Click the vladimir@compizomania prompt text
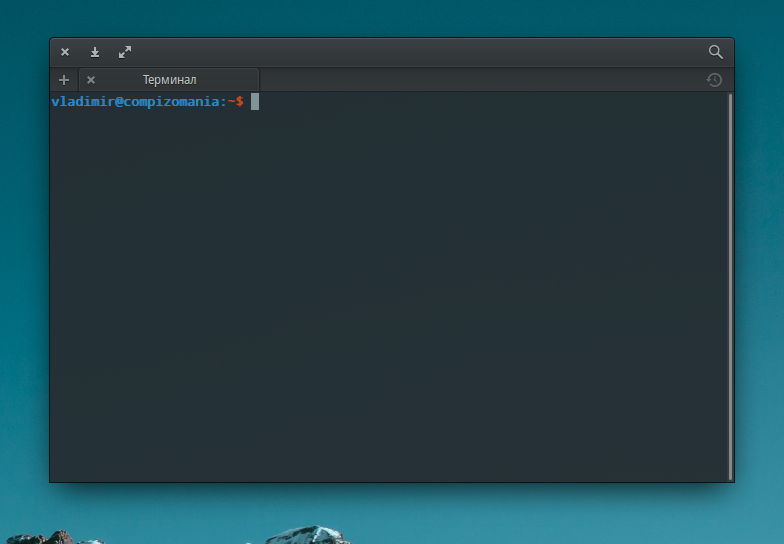 click(148, 102)
